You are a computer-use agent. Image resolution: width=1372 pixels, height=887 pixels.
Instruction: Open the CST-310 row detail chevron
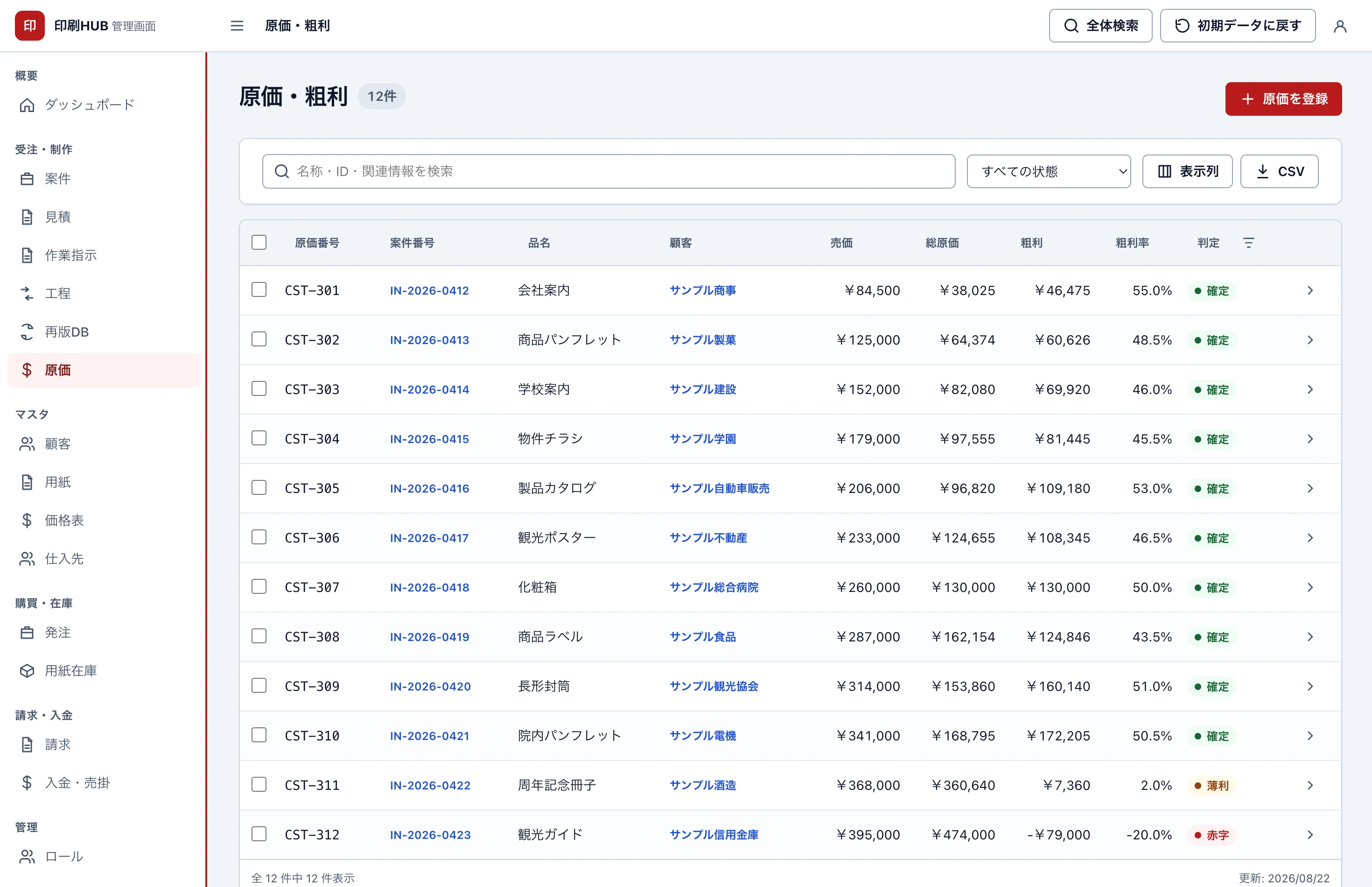(1310, 737)
